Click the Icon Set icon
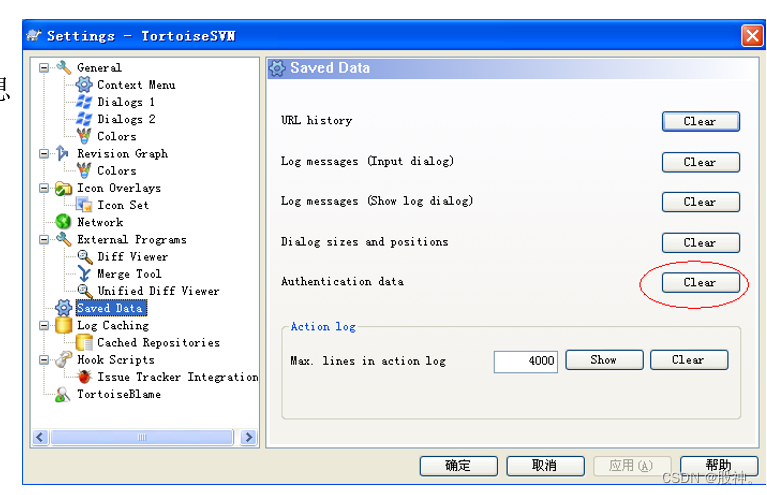Viewport: 767px width, 495px height. 84,205
